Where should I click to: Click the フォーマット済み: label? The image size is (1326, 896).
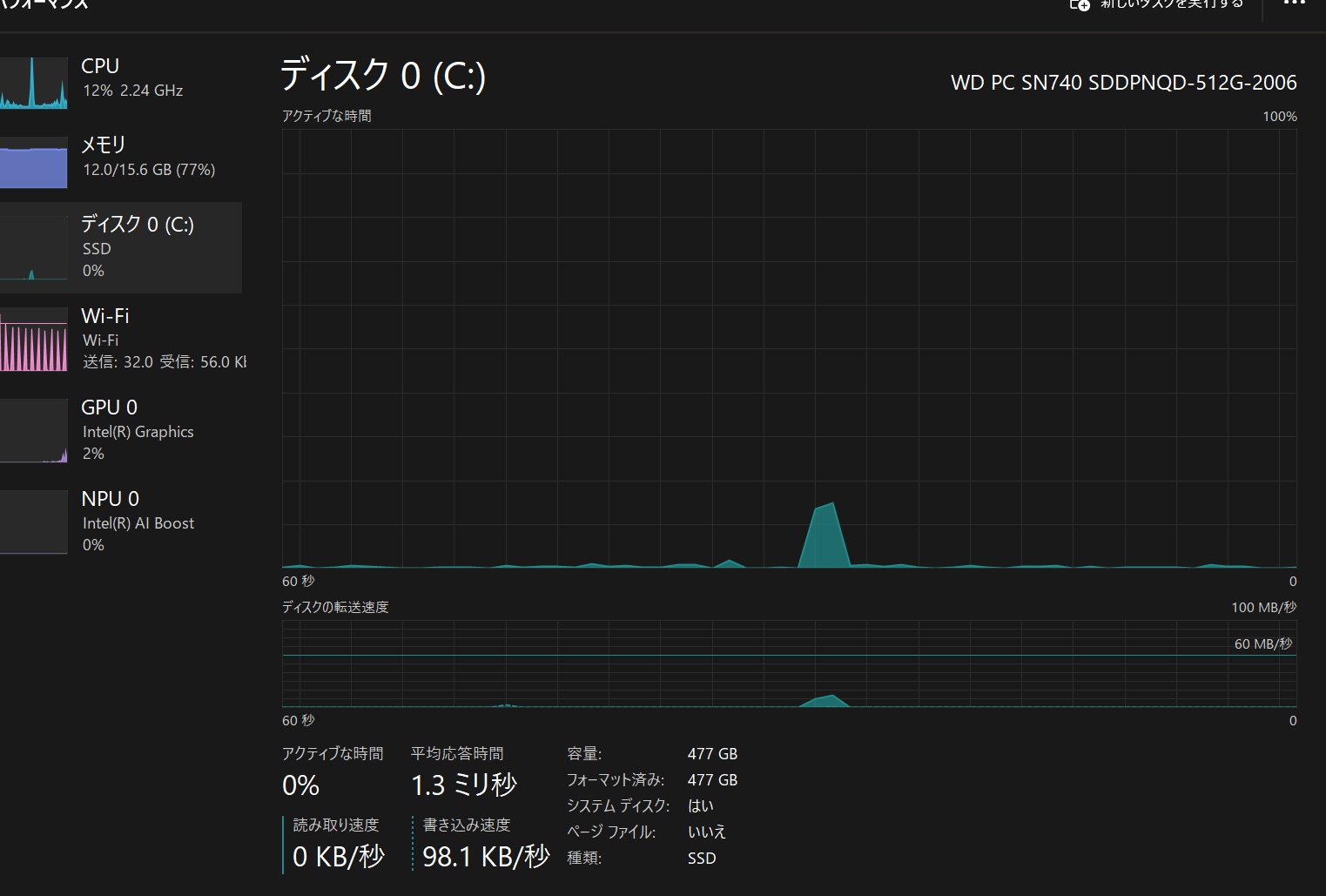(x=616, y=780)
